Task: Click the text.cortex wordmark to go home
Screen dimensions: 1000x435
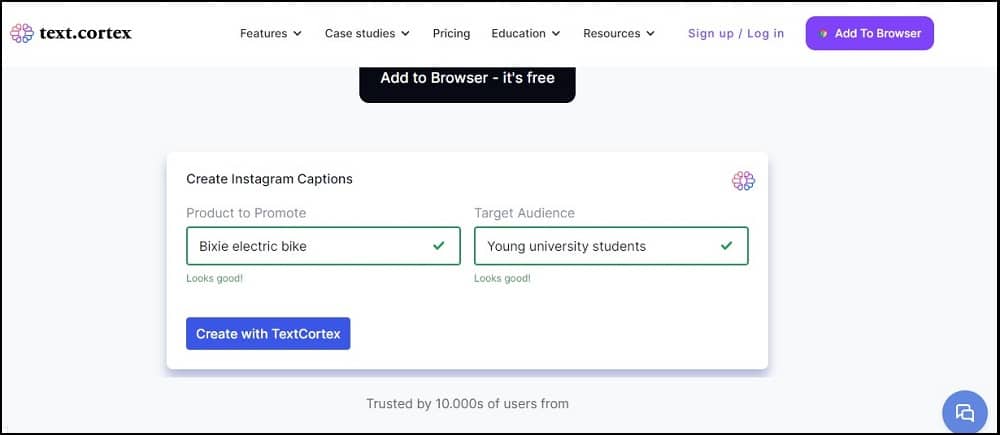Action: coord(85,33)
